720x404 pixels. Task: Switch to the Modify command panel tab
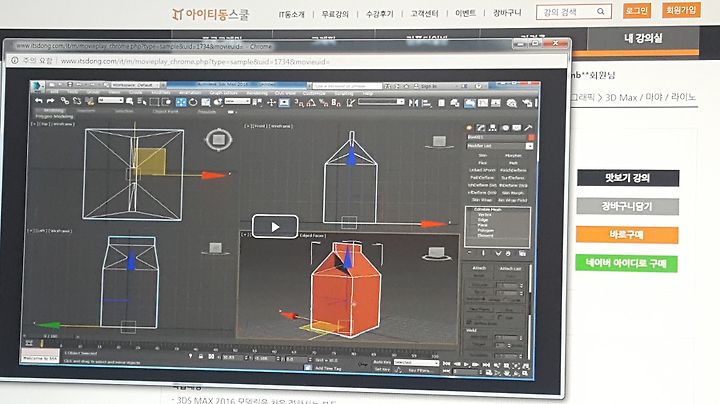(481, 128)
